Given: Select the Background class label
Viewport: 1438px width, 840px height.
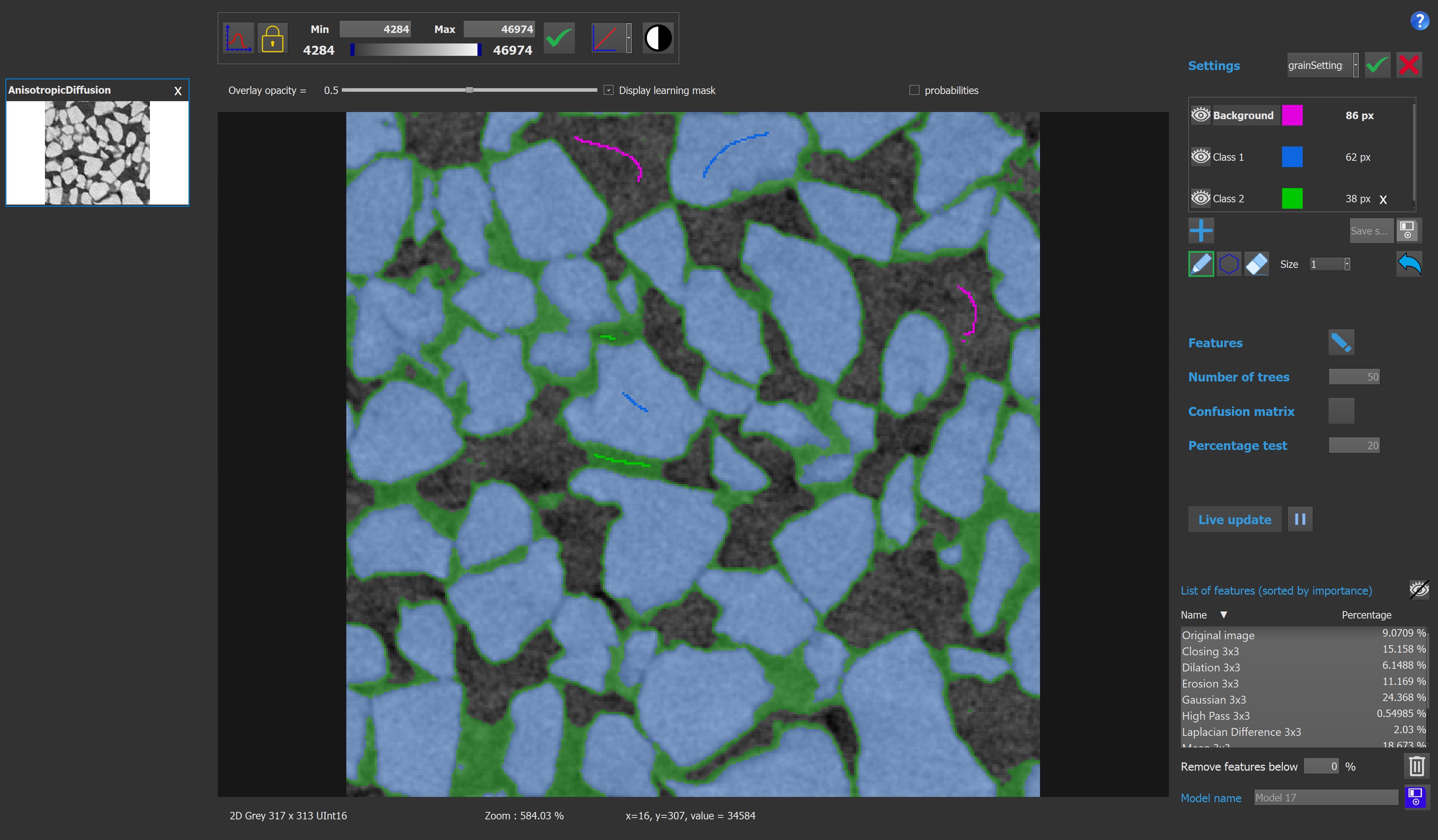Looking at the screenshot, I should coord(1243,115).
